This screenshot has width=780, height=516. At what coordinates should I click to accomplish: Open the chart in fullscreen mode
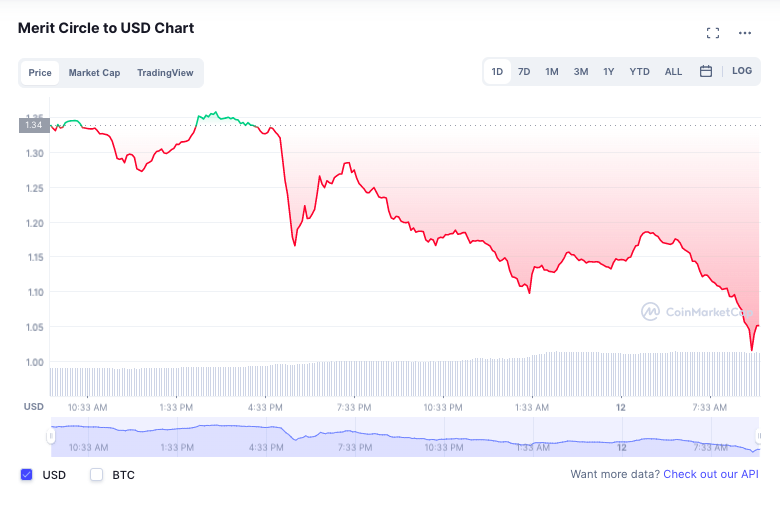[x=713, y=33]
